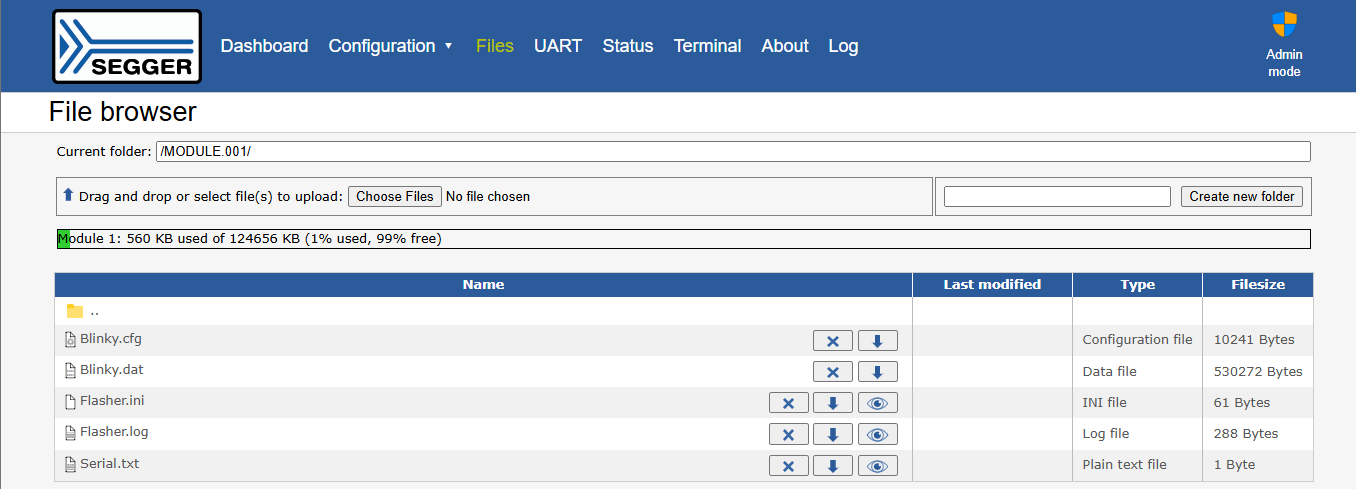This screenshot has width=1356, height=489.
Task: Download the Blinky.dat file
Action: click(877, 372)
